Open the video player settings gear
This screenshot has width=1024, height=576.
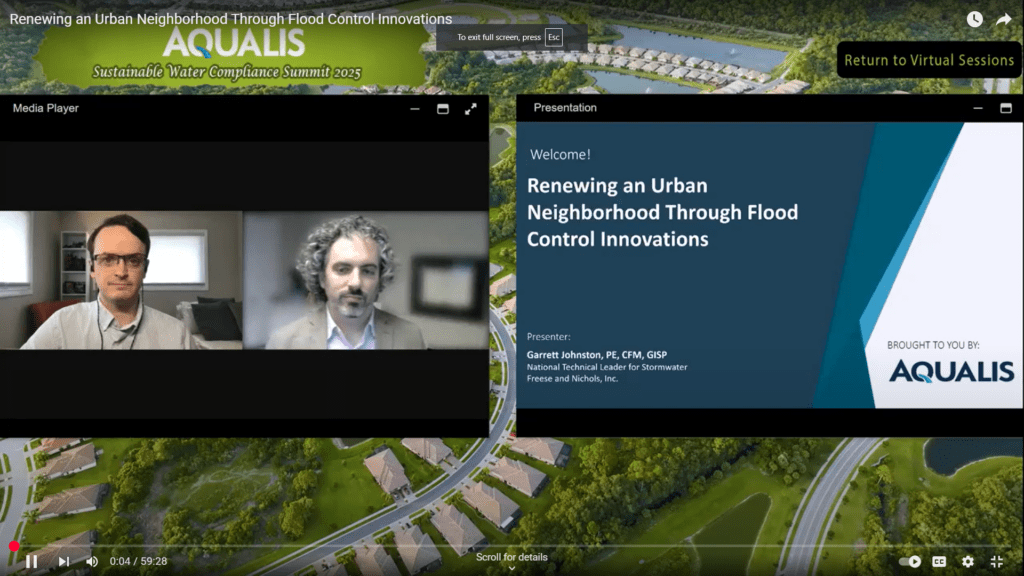click(x=967, y=561)
